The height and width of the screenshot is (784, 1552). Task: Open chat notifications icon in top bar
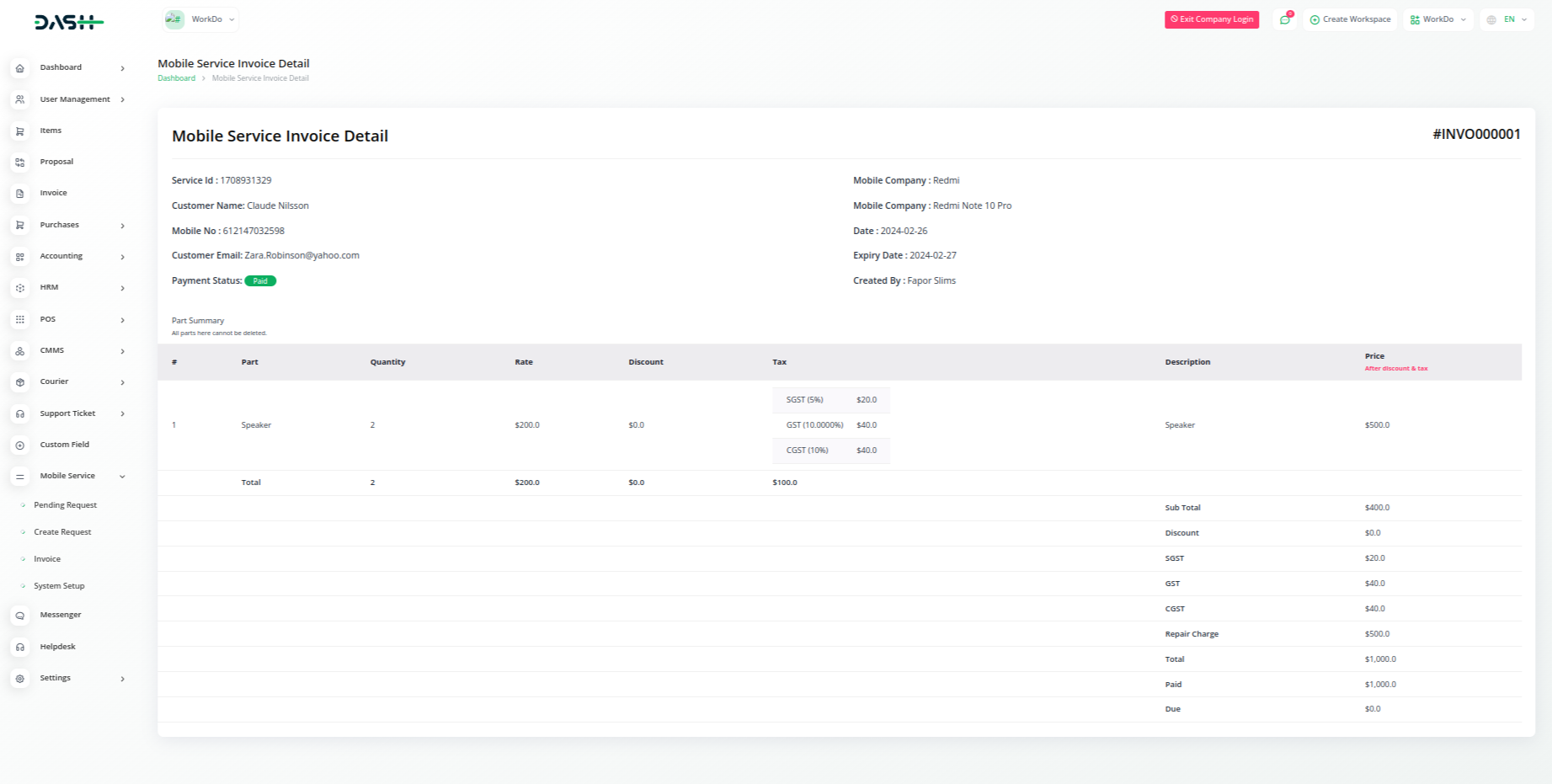coord(1284,19)
